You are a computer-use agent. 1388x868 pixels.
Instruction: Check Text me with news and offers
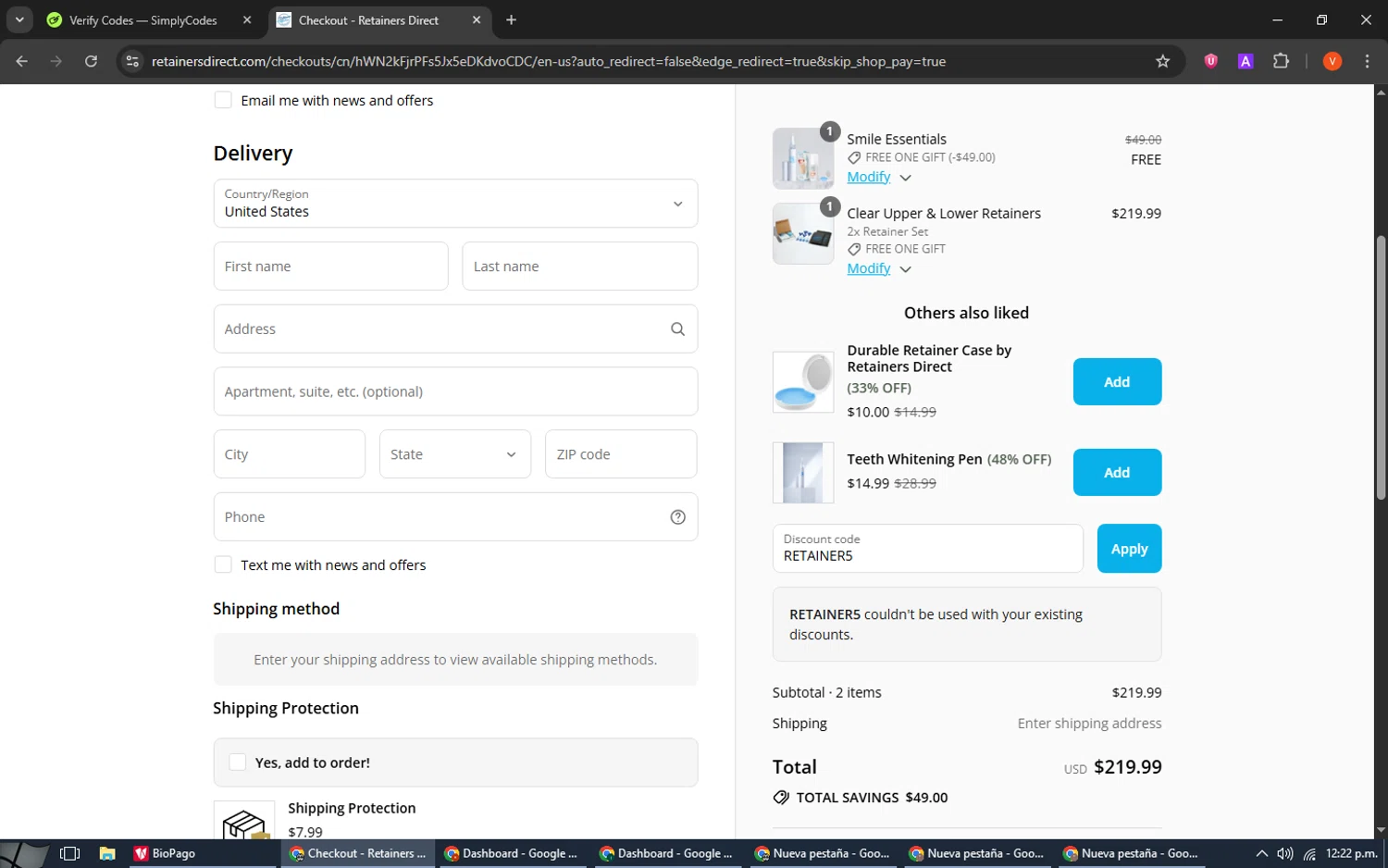(x=223, y=564)
